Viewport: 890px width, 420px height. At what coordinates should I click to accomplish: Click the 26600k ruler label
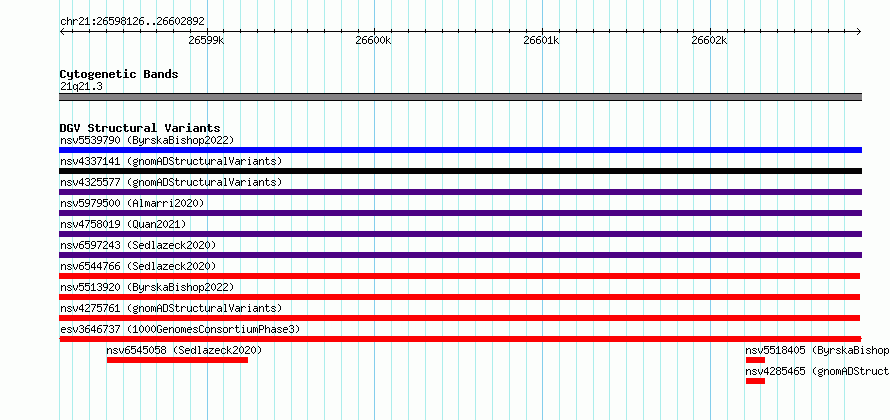click(373, 41)
